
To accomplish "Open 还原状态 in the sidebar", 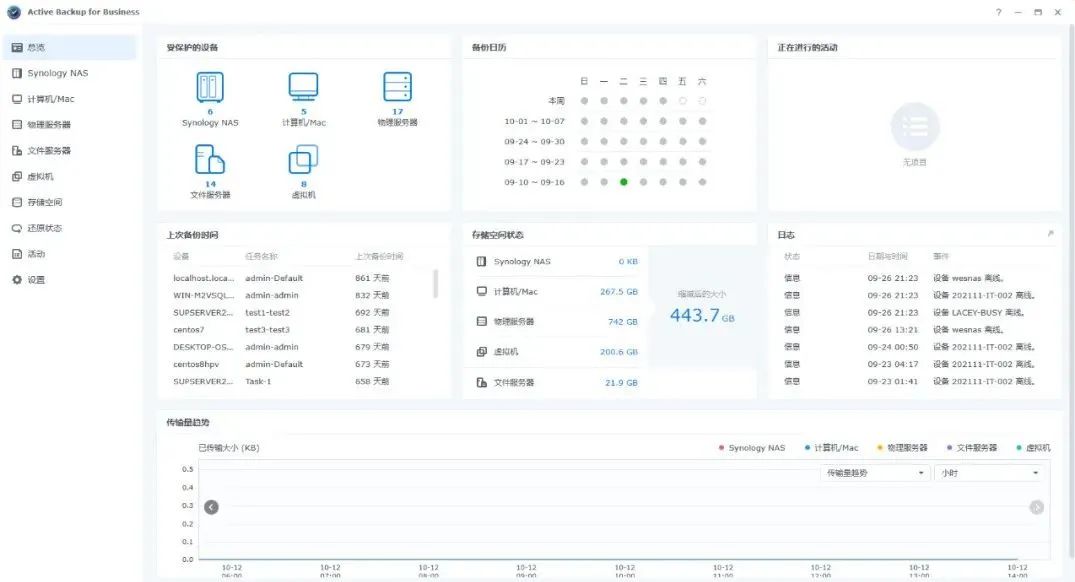I will pos(71,228).
